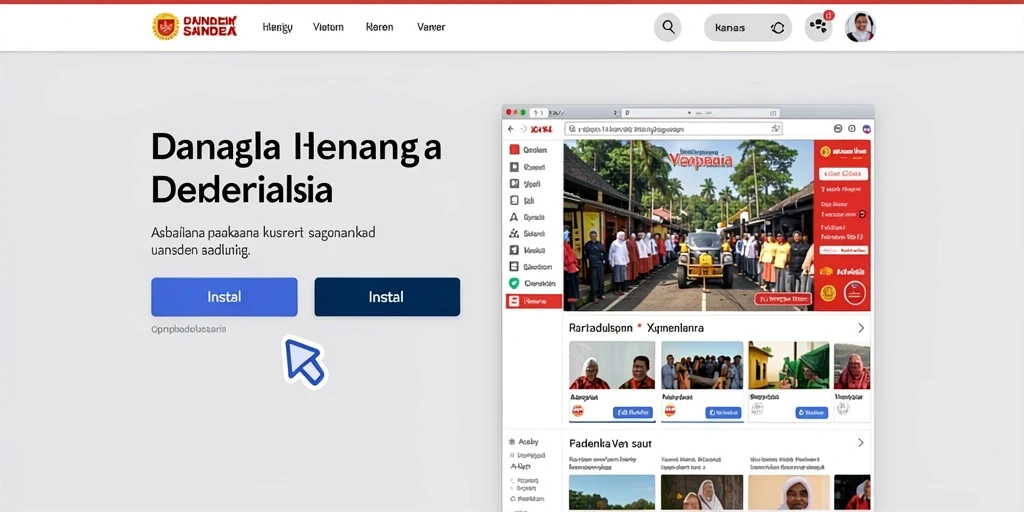Click red outlined button on the street photo

(782, 299)
